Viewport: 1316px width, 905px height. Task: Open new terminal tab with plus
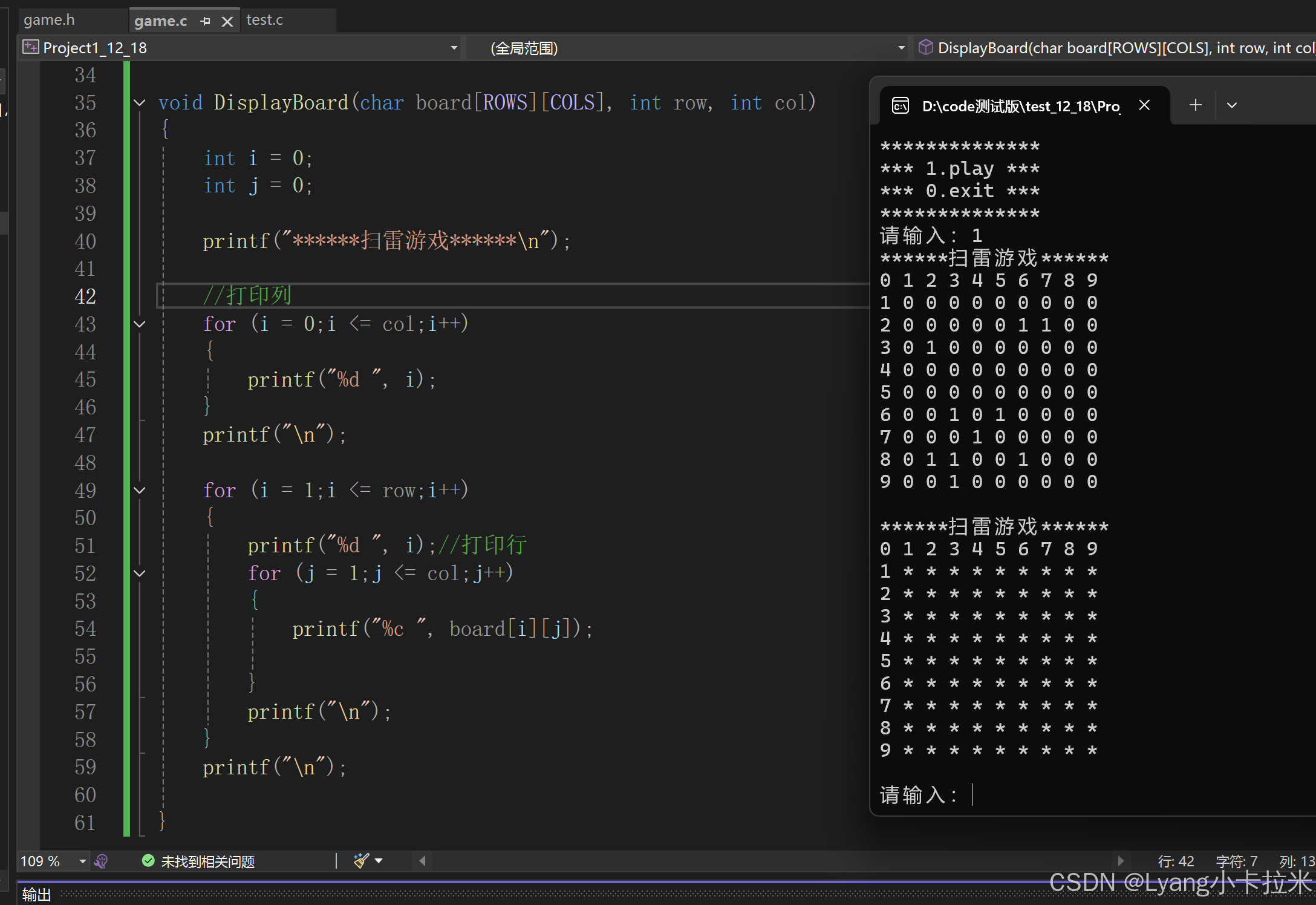1195,105
